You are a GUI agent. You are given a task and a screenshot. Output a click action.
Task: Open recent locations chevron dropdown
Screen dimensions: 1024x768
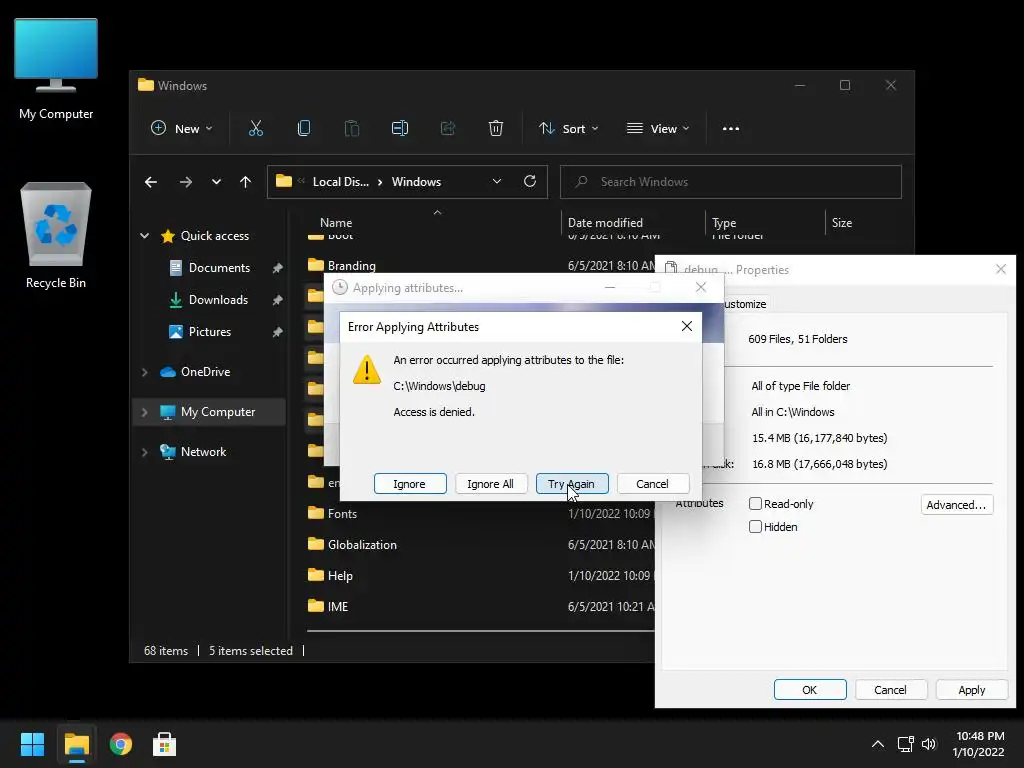(x=216, y=182)
